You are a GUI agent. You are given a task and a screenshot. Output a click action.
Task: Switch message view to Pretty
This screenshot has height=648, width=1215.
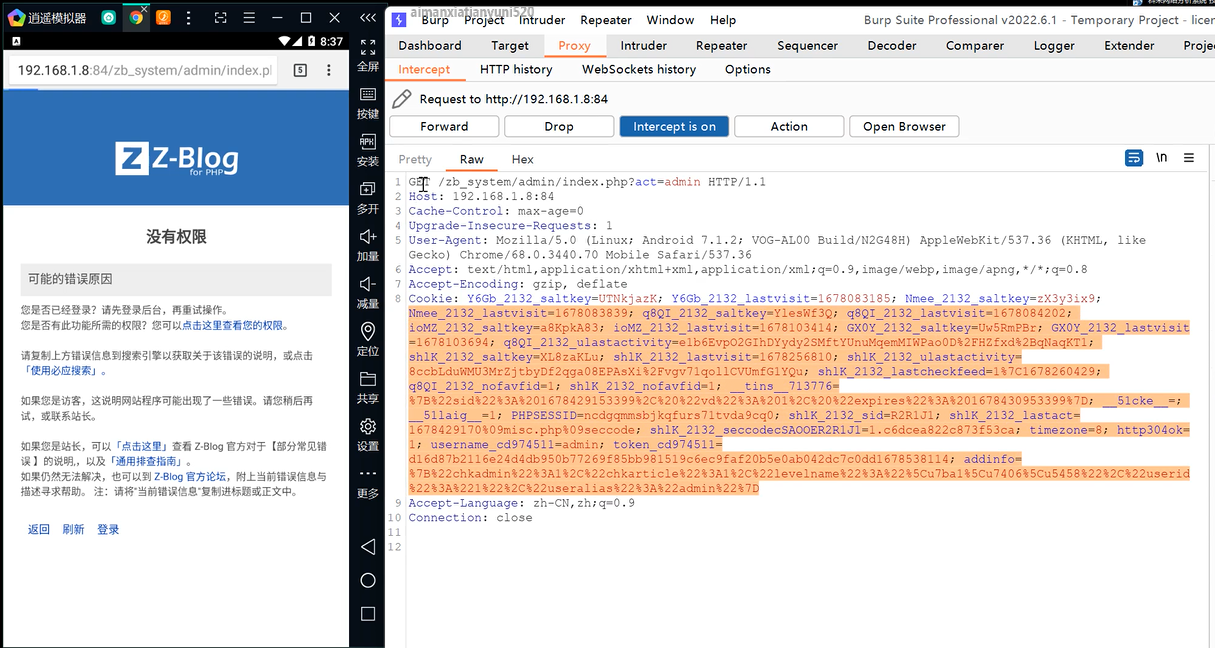click(415, 159)
